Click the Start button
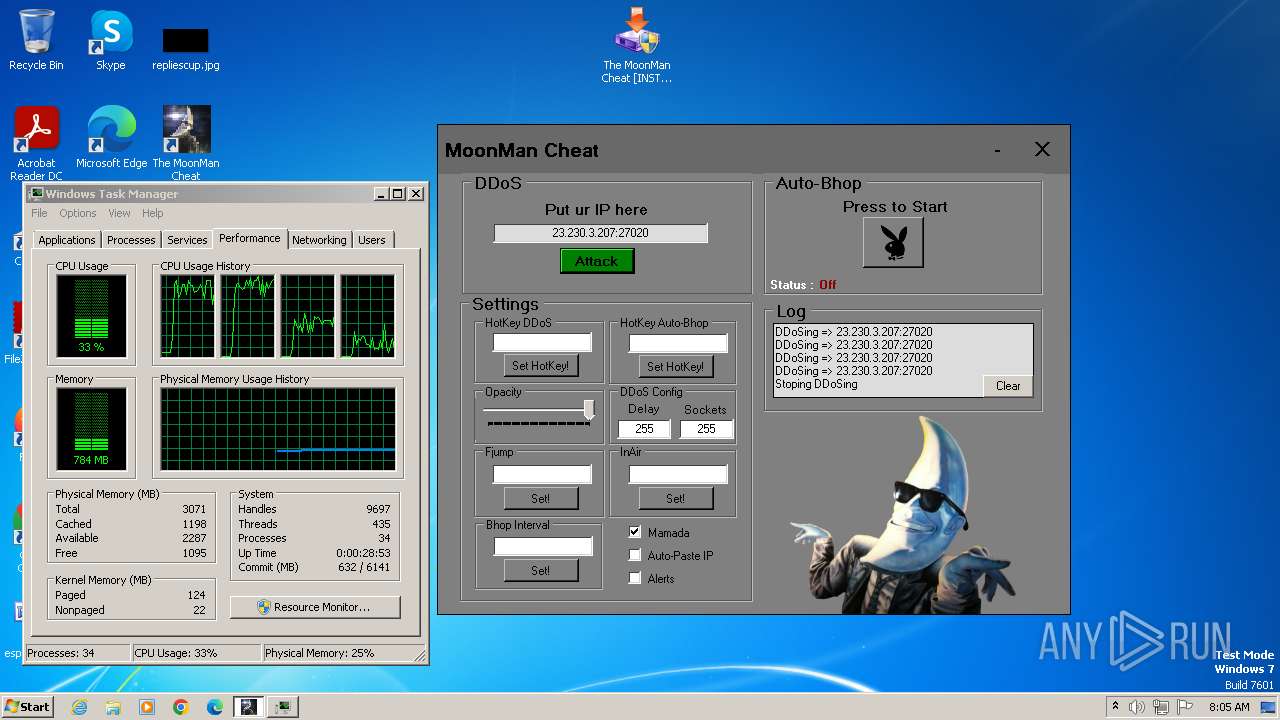Screen dimensions: 1280x720 click(x=28, y=707)
